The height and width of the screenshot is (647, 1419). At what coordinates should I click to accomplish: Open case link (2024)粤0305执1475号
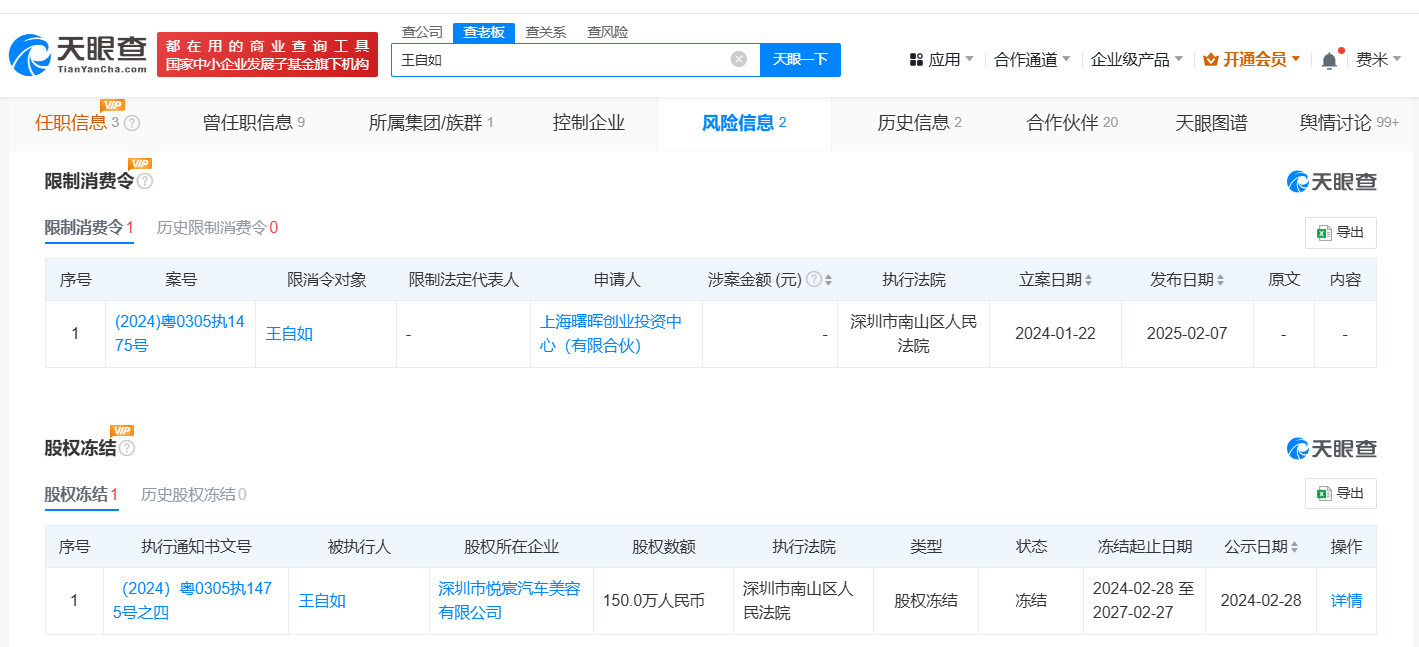pos(179,334)
